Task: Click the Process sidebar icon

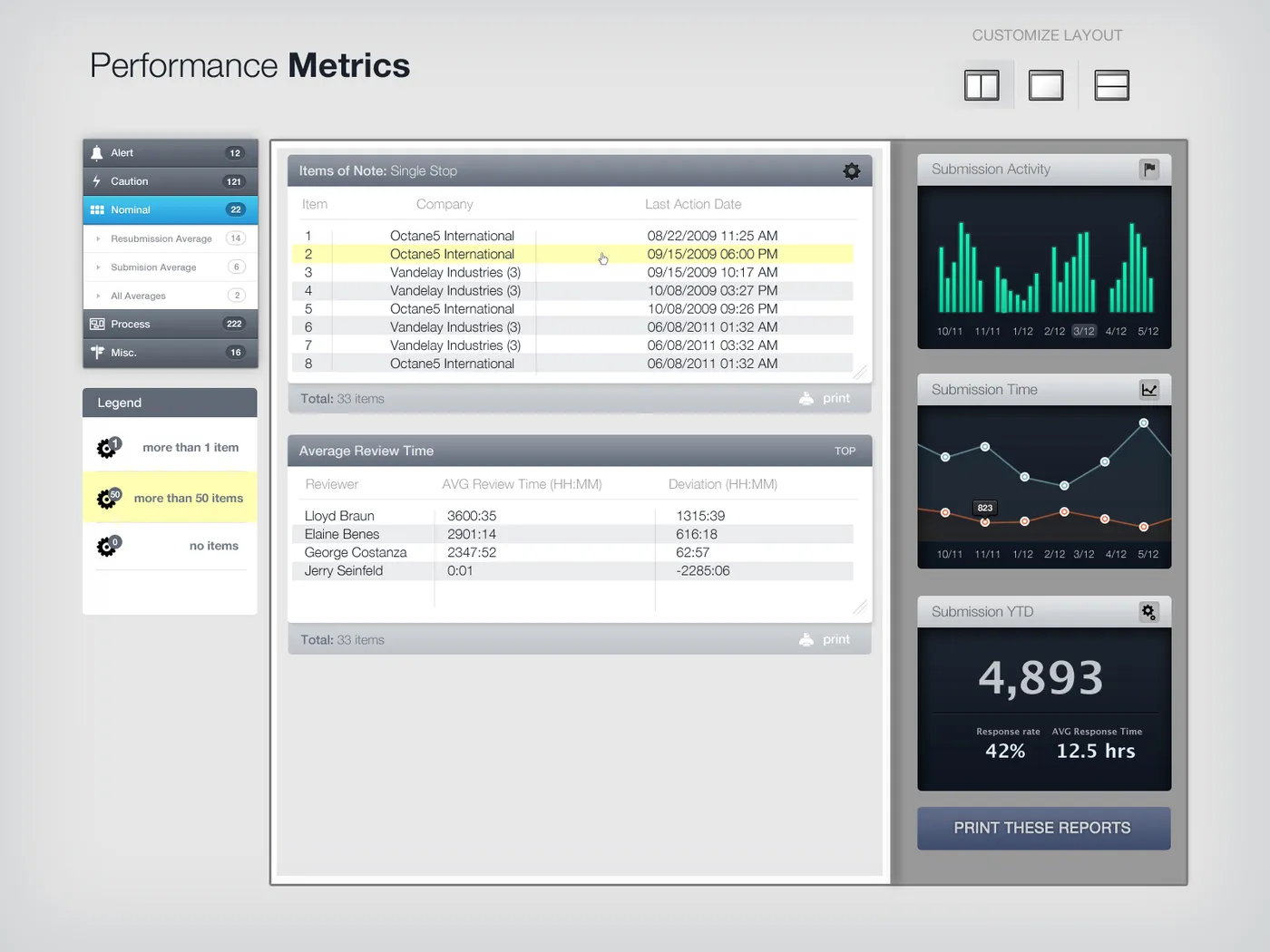Action: pos(97,324)
